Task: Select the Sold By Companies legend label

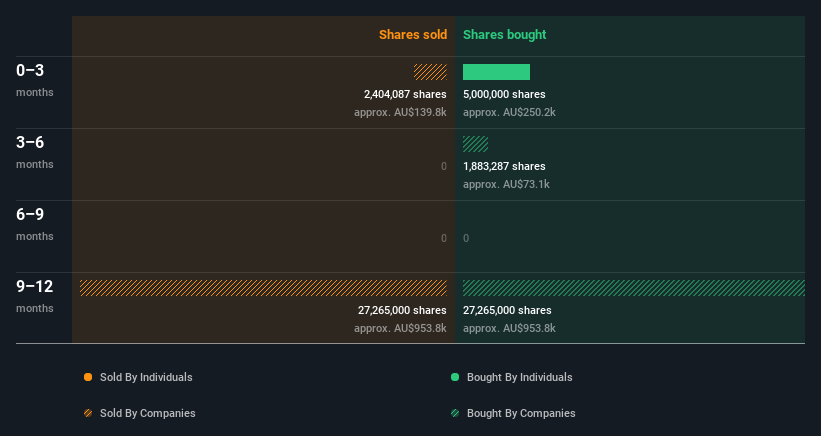Action: 148,413
